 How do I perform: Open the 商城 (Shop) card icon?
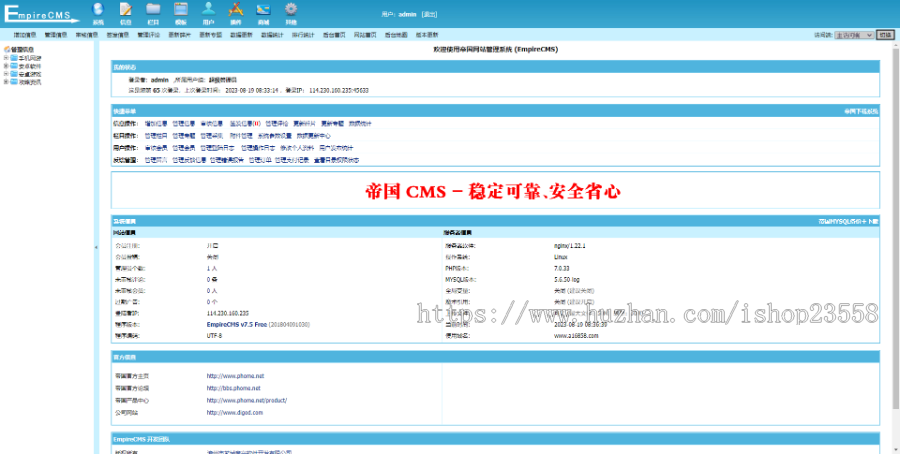(x=263, y=9)
